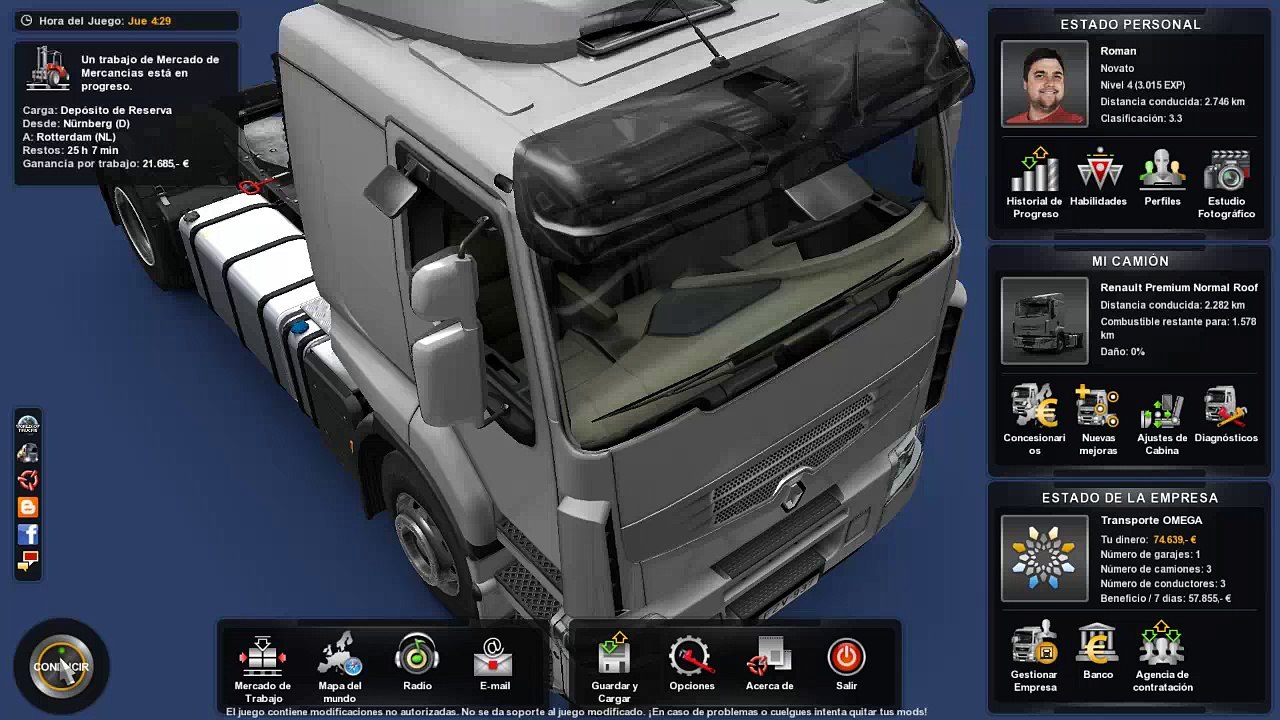Click 'Número de conductores: 3' text

click(1163, 584)
